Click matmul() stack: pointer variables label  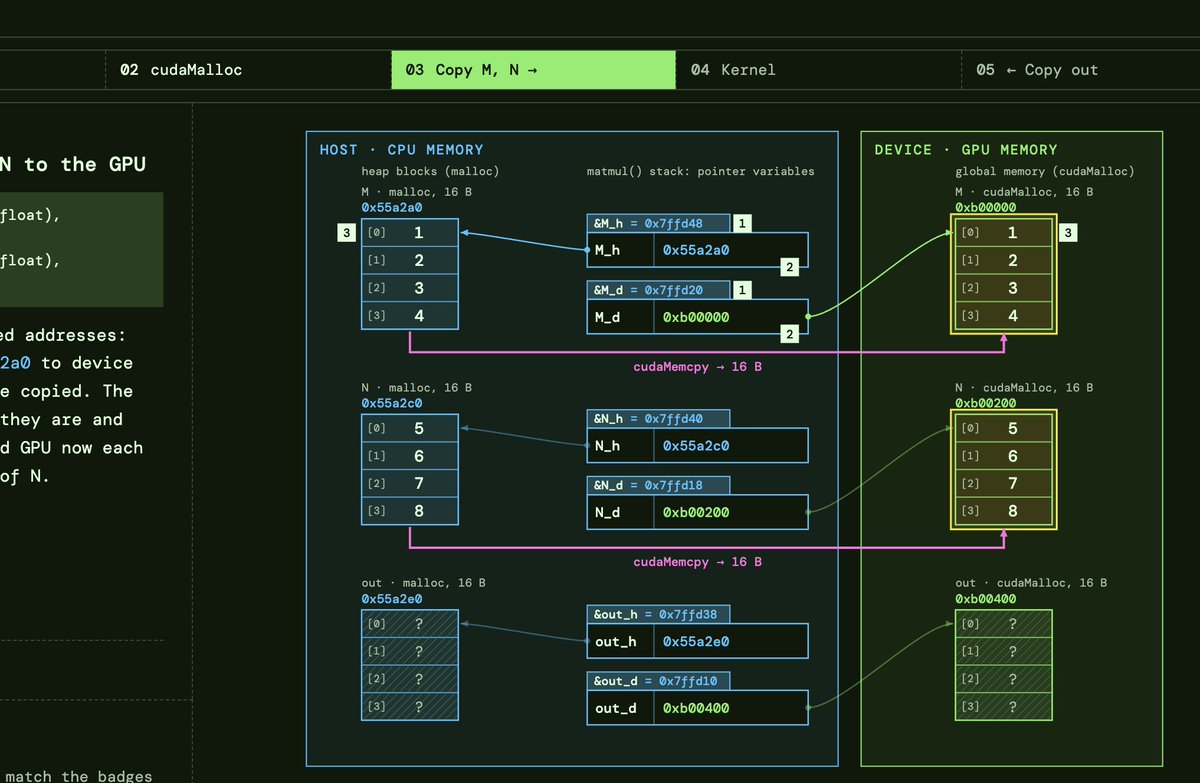click(700, 172)
